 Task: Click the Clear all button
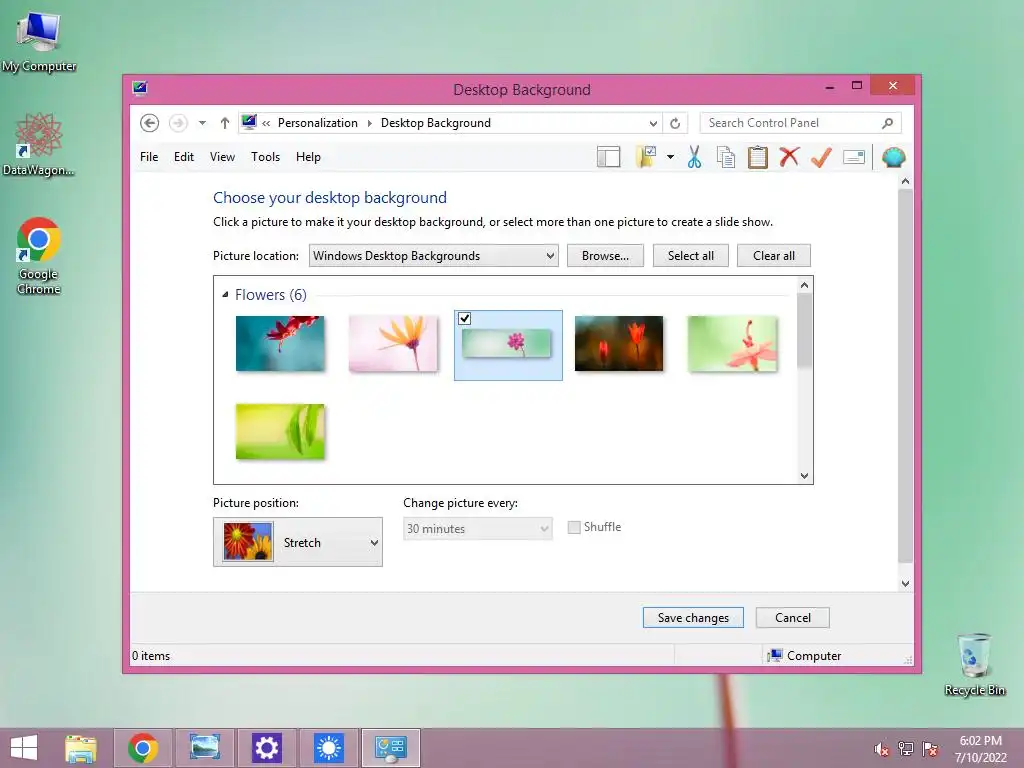pos(774,255)
